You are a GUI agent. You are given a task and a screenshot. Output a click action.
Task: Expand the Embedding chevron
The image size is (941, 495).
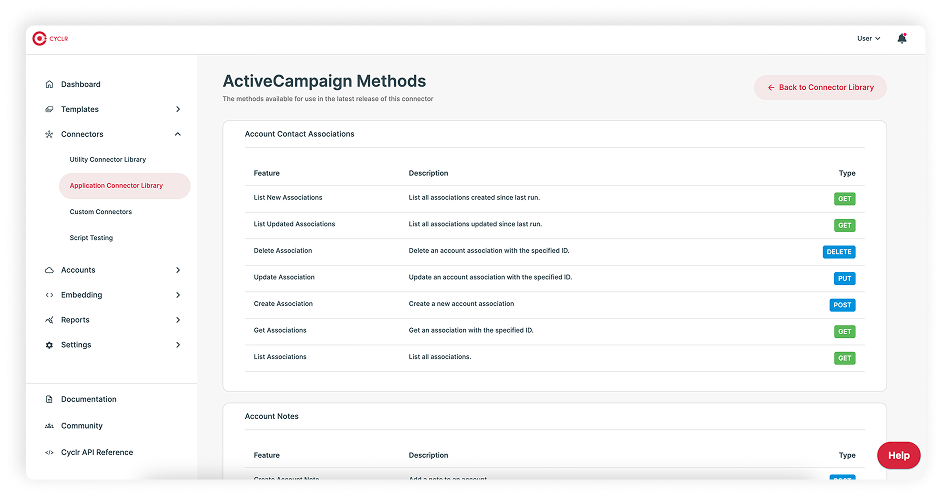point(178,295)
